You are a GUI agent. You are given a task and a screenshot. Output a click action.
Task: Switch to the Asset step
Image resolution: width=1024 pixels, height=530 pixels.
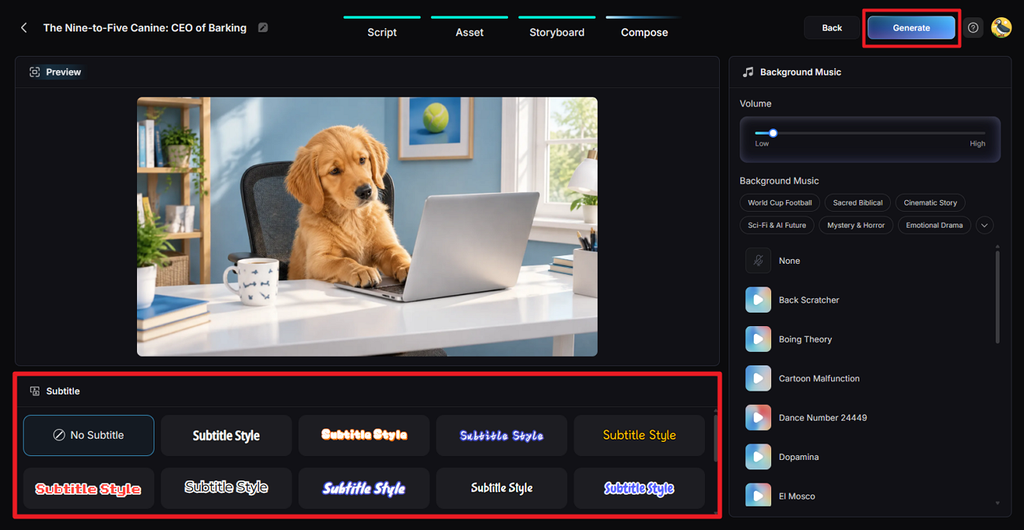point(470,32)
